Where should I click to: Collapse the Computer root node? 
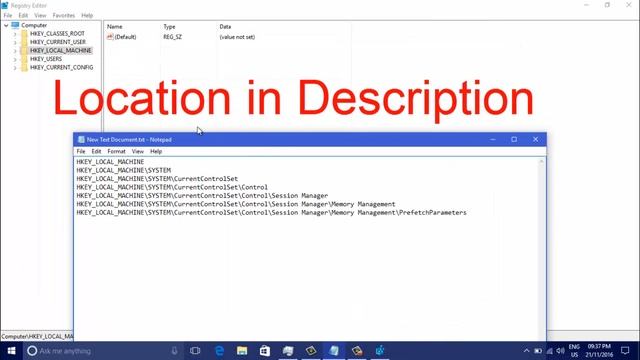pyautogui.click(x=6, y=25)
